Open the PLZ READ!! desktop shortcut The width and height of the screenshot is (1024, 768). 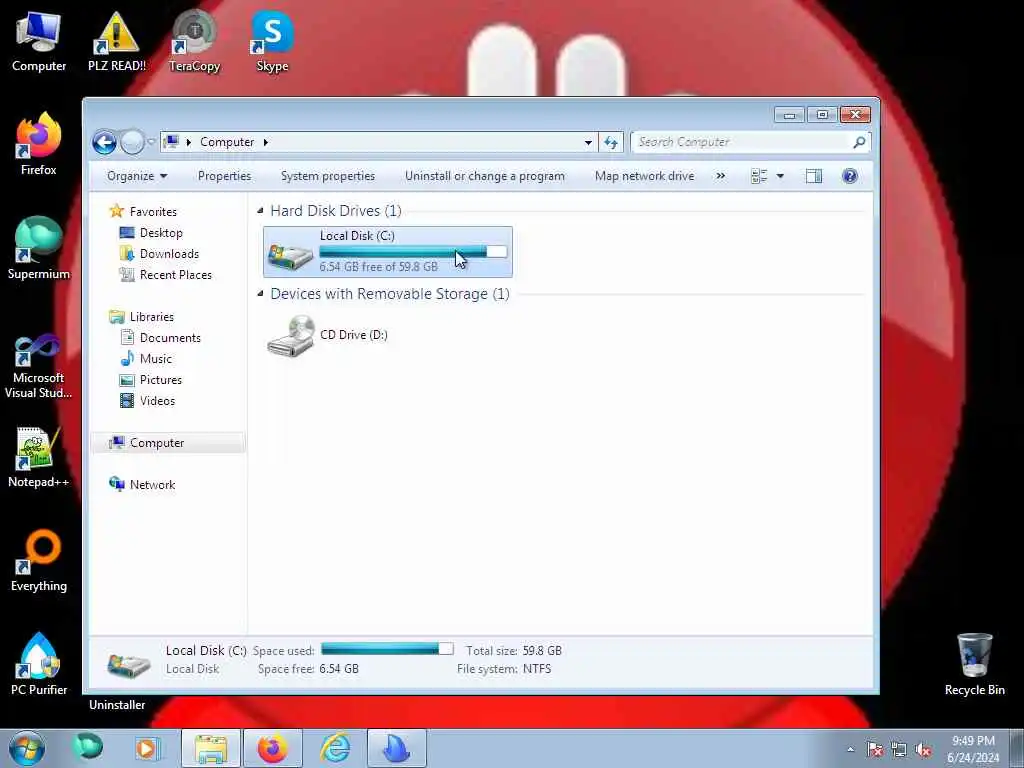click(x=117, y=42)
